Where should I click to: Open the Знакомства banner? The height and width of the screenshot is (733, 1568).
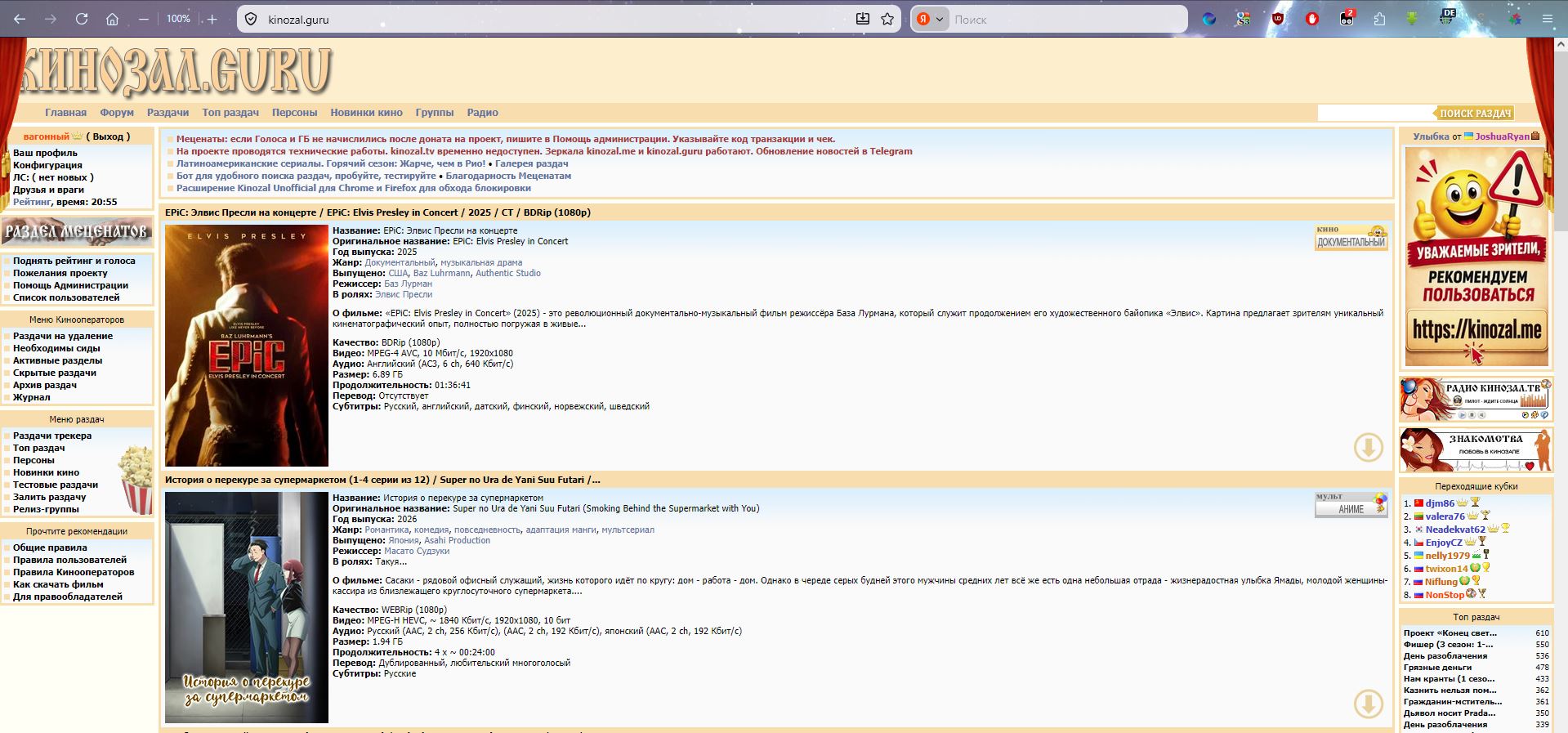pos(1476,449)
